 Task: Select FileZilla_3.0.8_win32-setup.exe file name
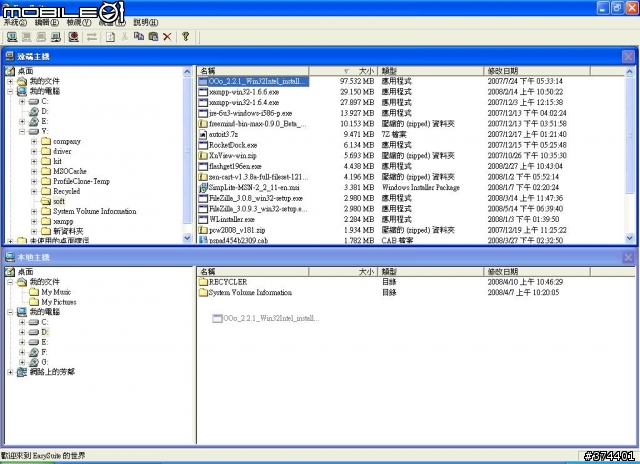point(256,198)
